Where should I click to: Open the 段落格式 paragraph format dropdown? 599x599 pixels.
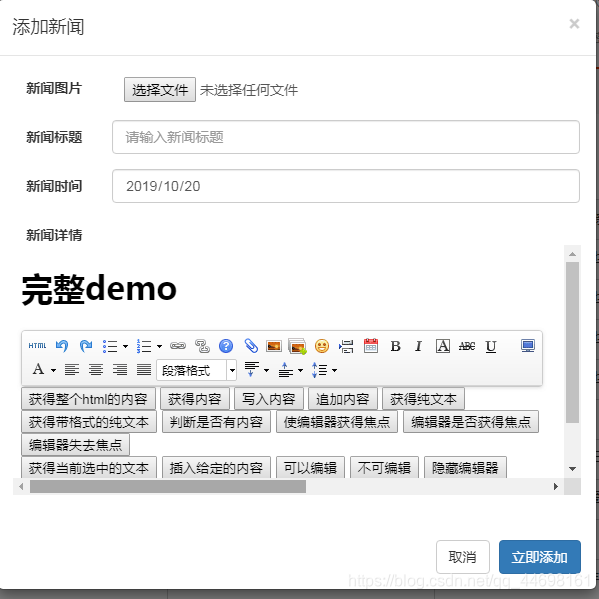(x=196, y=370)
